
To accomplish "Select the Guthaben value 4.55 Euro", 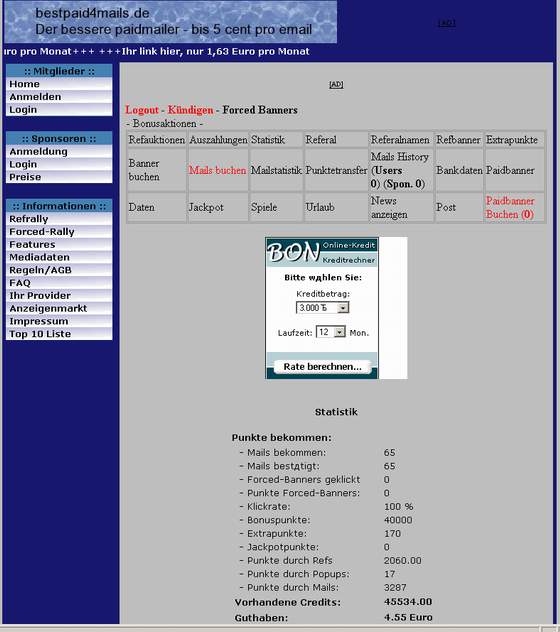I will click(408, 617).
